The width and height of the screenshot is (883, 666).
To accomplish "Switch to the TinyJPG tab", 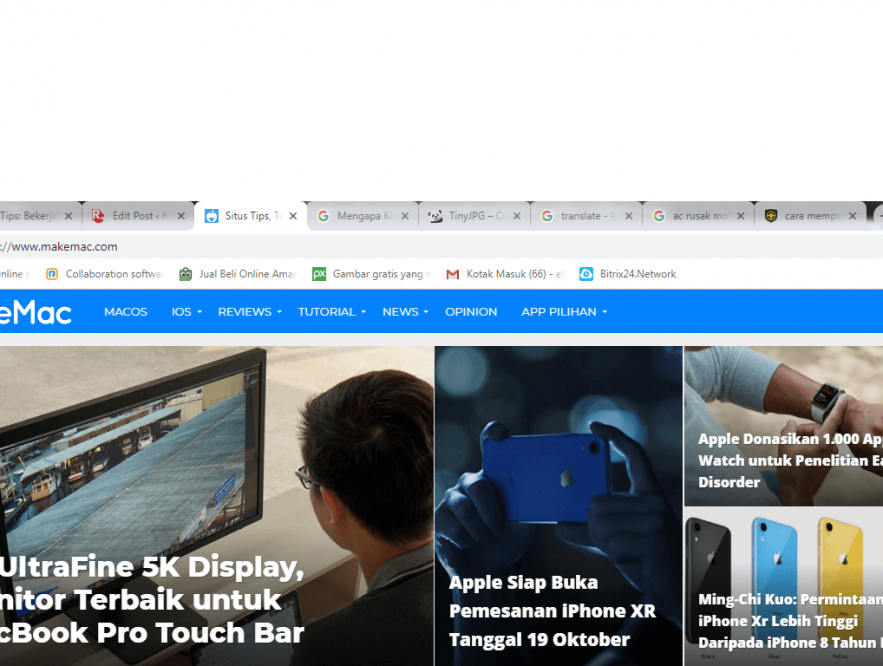I will click(474, 216).
